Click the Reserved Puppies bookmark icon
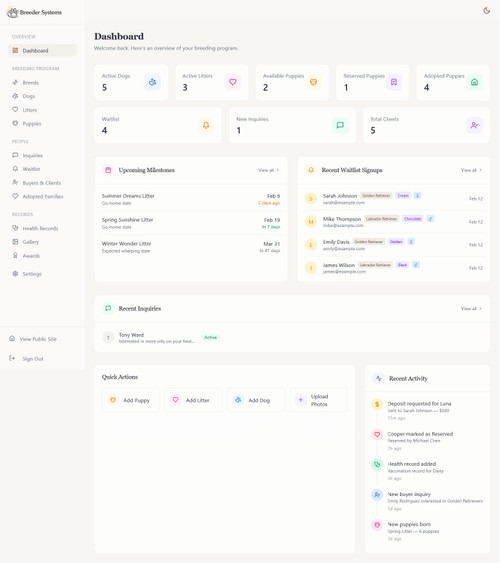 coord(394,82)
